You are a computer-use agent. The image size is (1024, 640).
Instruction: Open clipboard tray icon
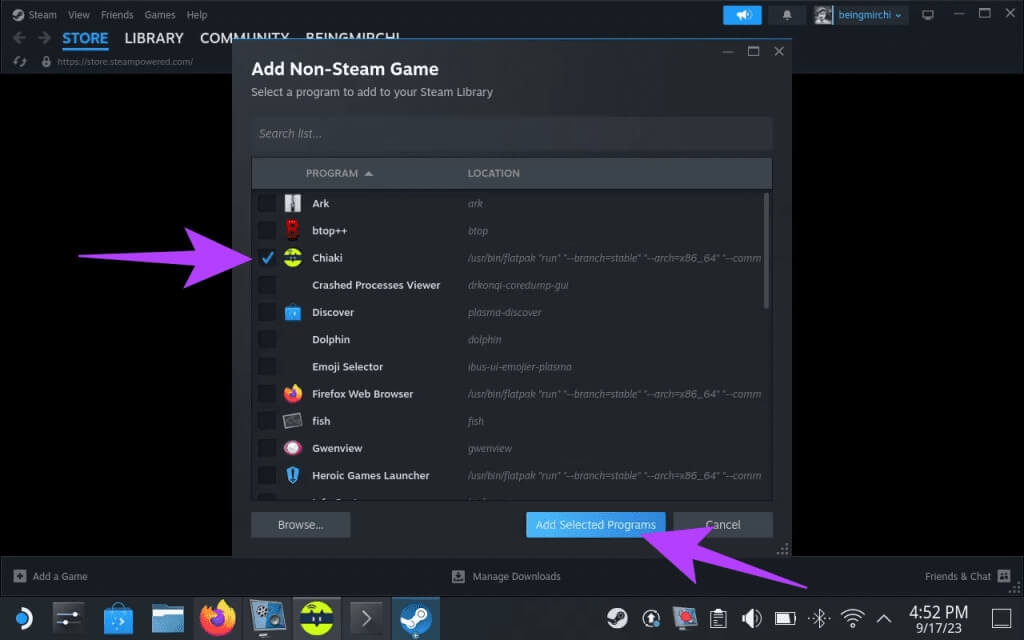click(718, 618)
